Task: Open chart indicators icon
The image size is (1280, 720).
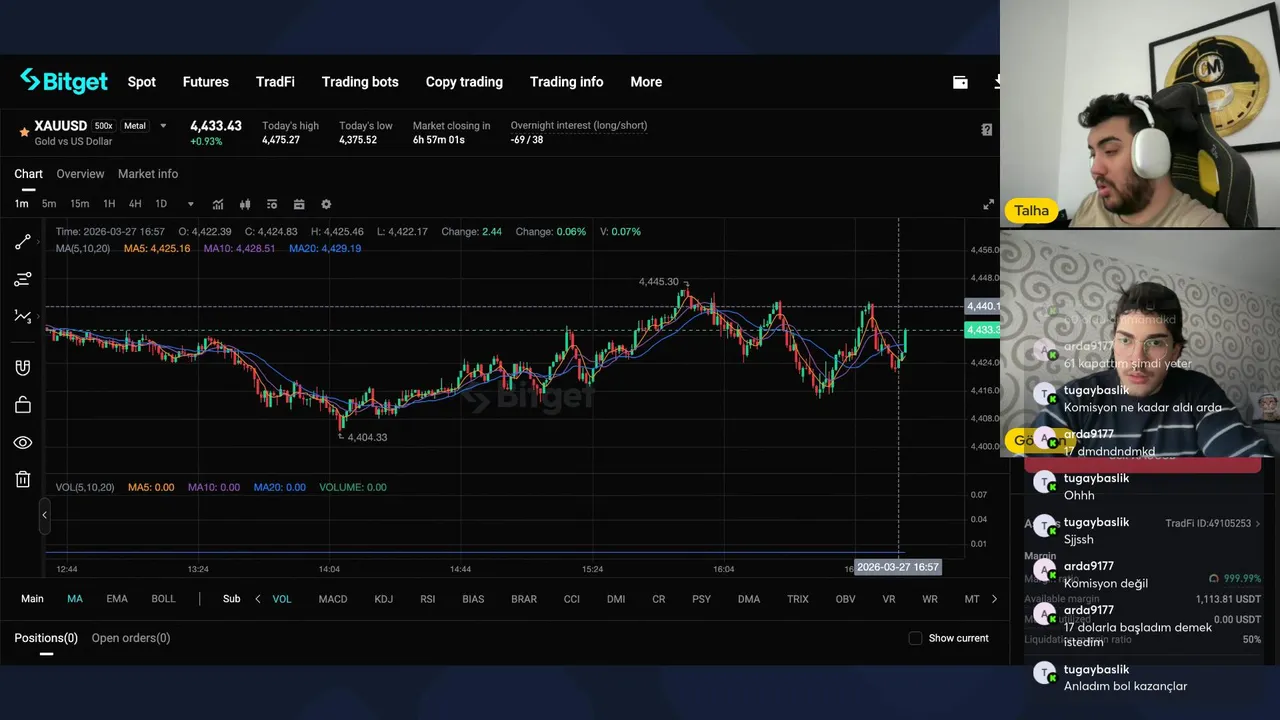Action: coord(218,204)
